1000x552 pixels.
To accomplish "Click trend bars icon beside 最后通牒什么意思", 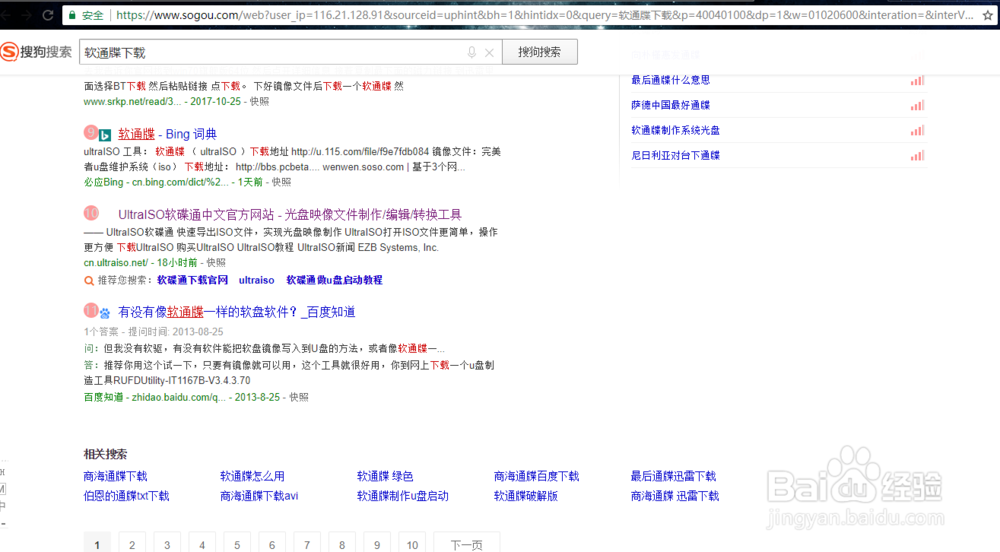I will (917, 80).
